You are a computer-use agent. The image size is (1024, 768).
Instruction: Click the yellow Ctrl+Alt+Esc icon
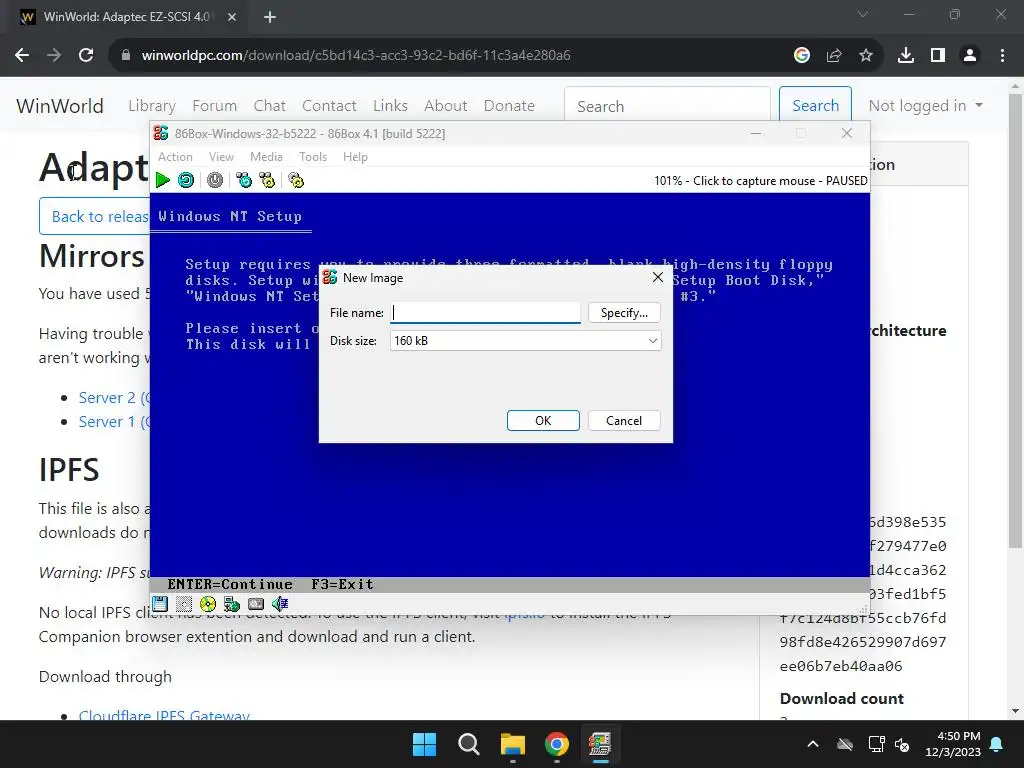click(267, 180)
